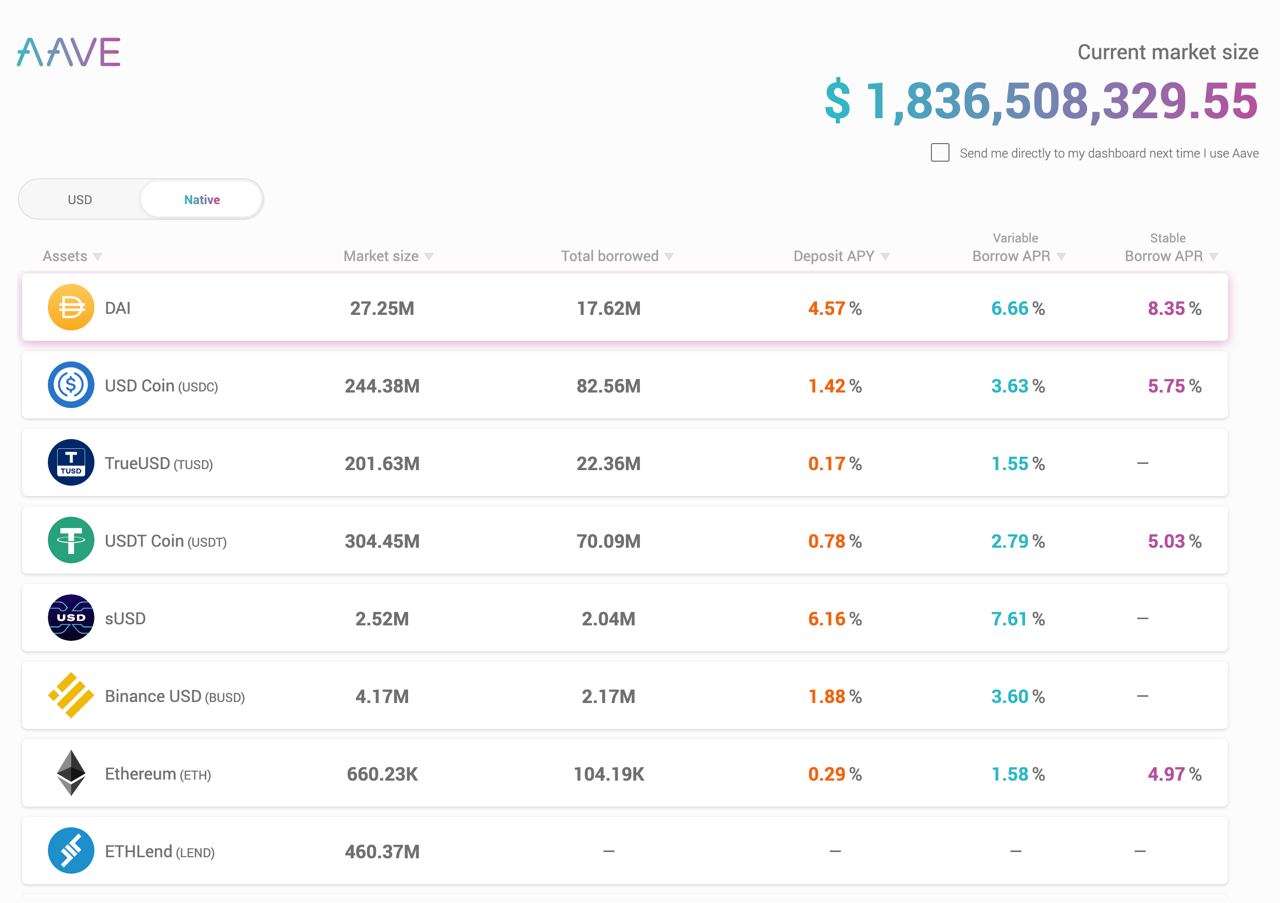Viewport: 1280px width, 903px height.
Task: Sort by Variable Borrow APR arrow
Action: point(1061,257)
